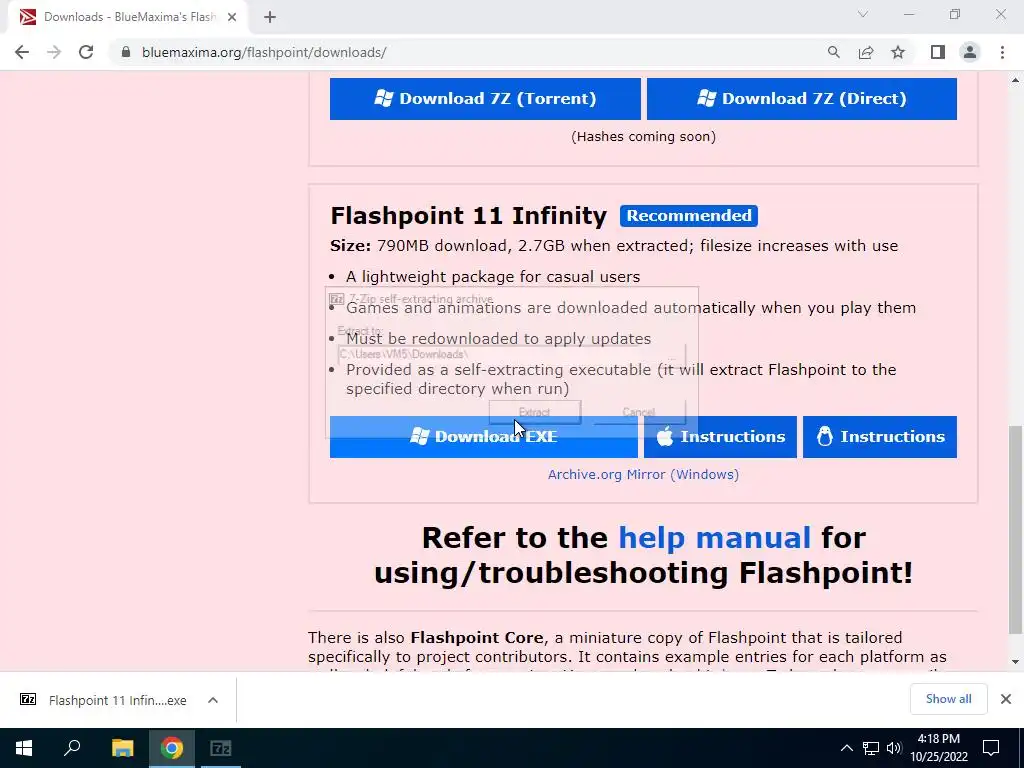
Task: Reload the Flashpoint downloads page
Action: click(86, 52)
